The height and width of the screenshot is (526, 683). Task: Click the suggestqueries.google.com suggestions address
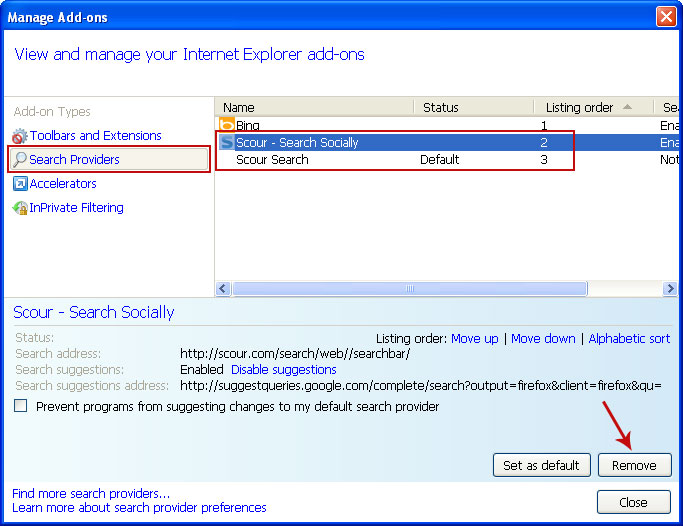coord(421,386)
